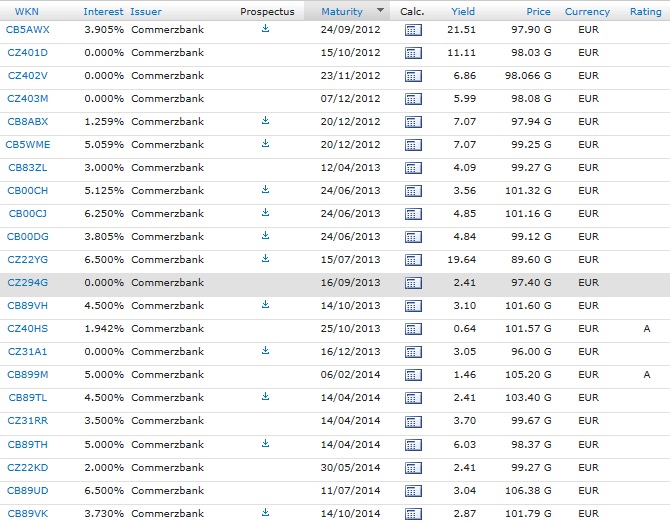
Task: Open bond CZ294G details
Action: 28,282
